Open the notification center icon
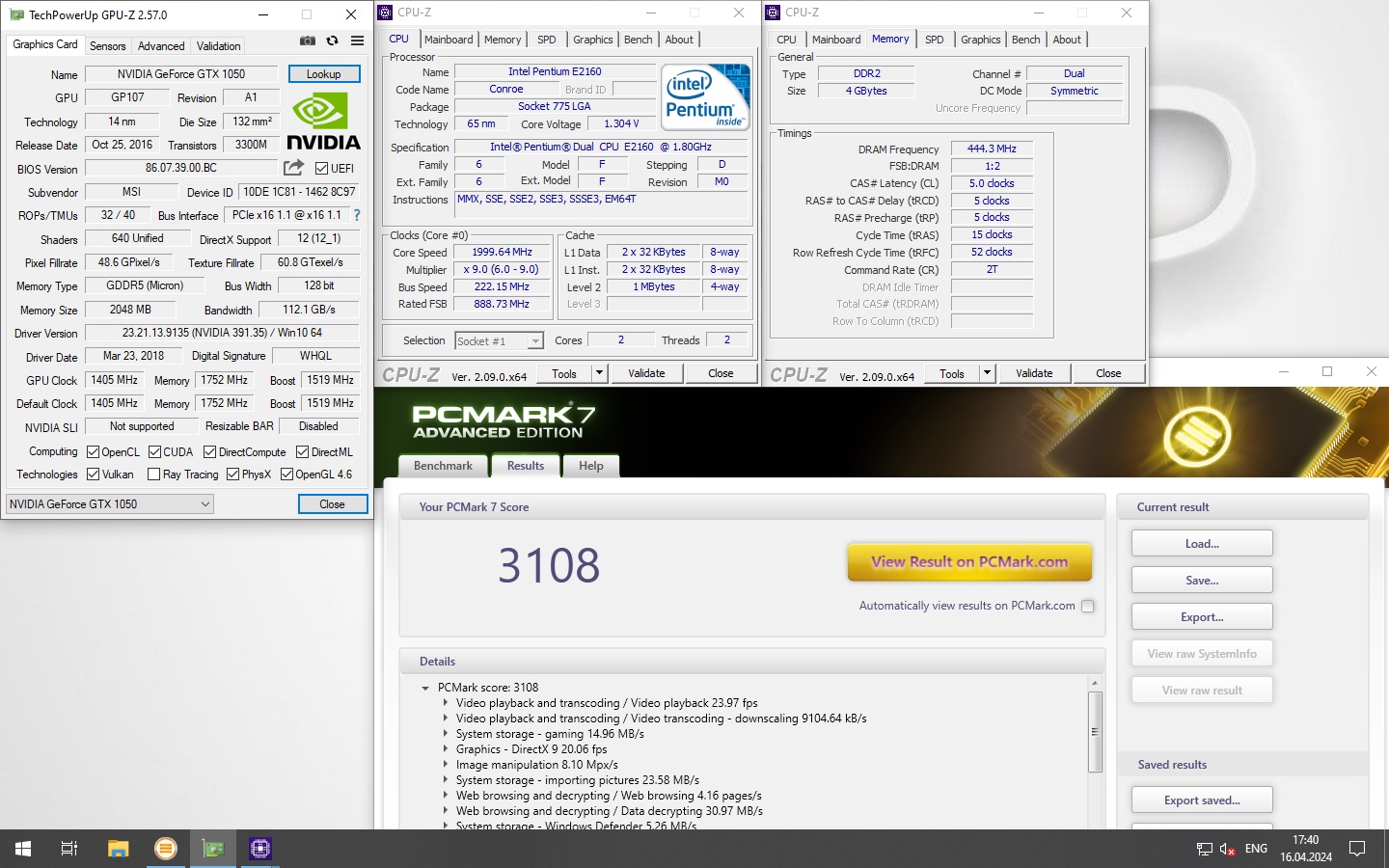 point(1357,849)
